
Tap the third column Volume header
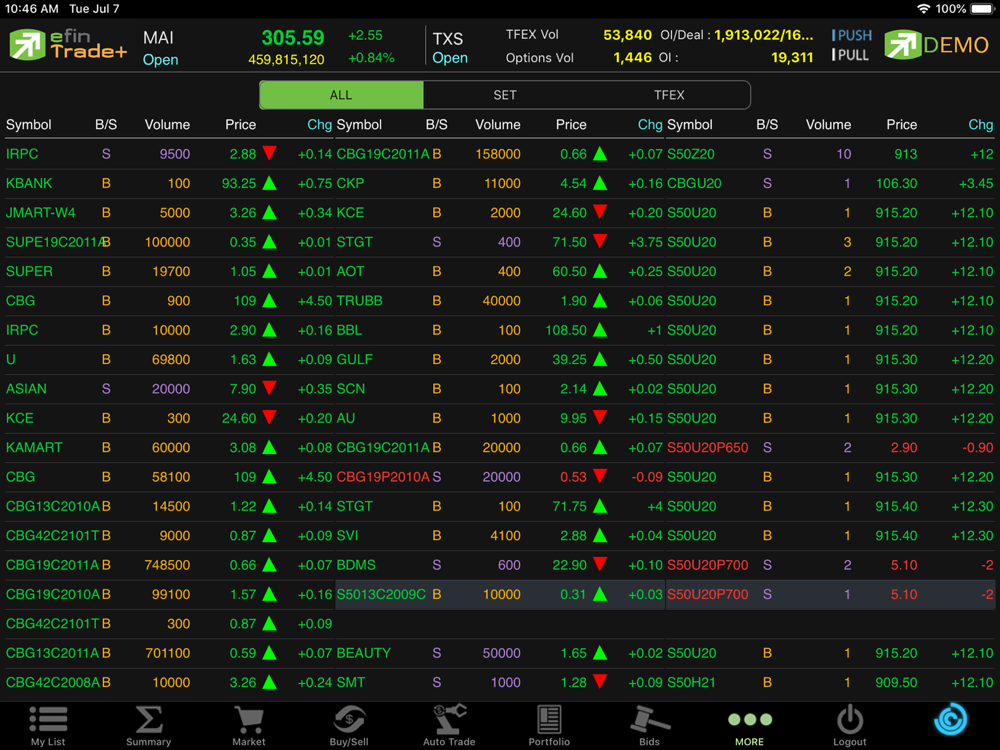coord(828,124)
